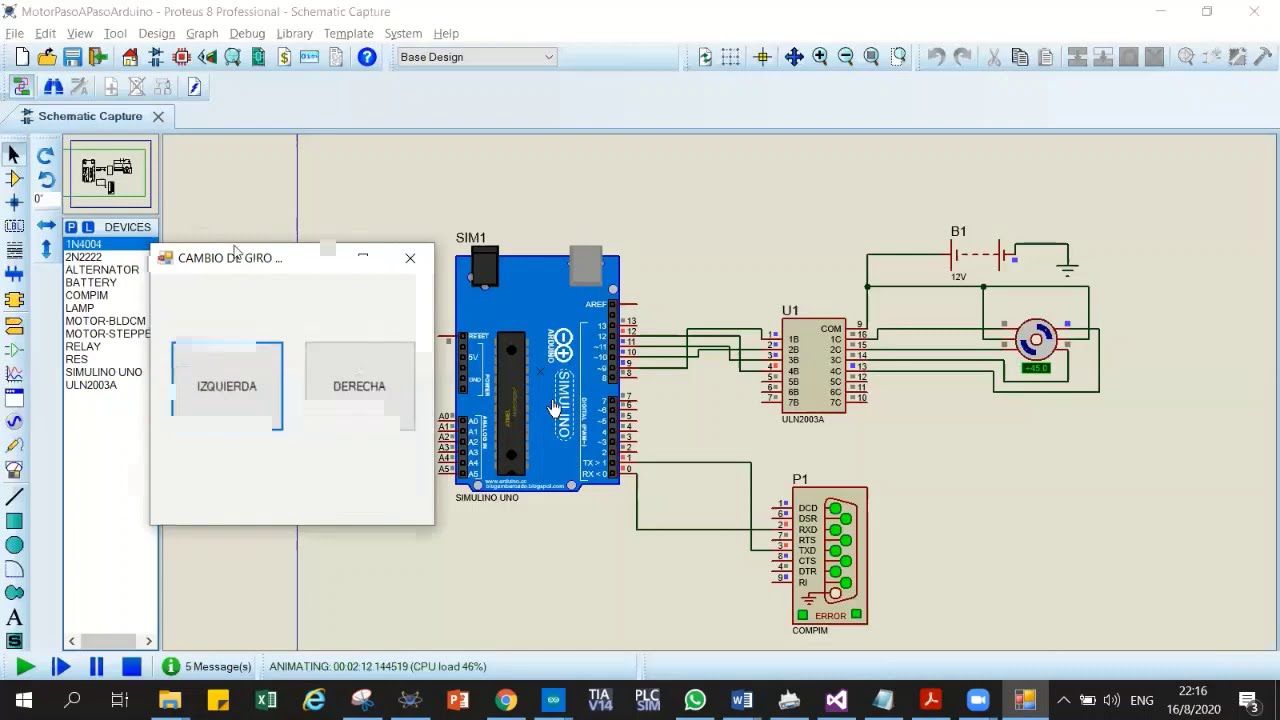Open the help question mark icon
Viewport: 1280px width, 720px height.
(367, 57)
